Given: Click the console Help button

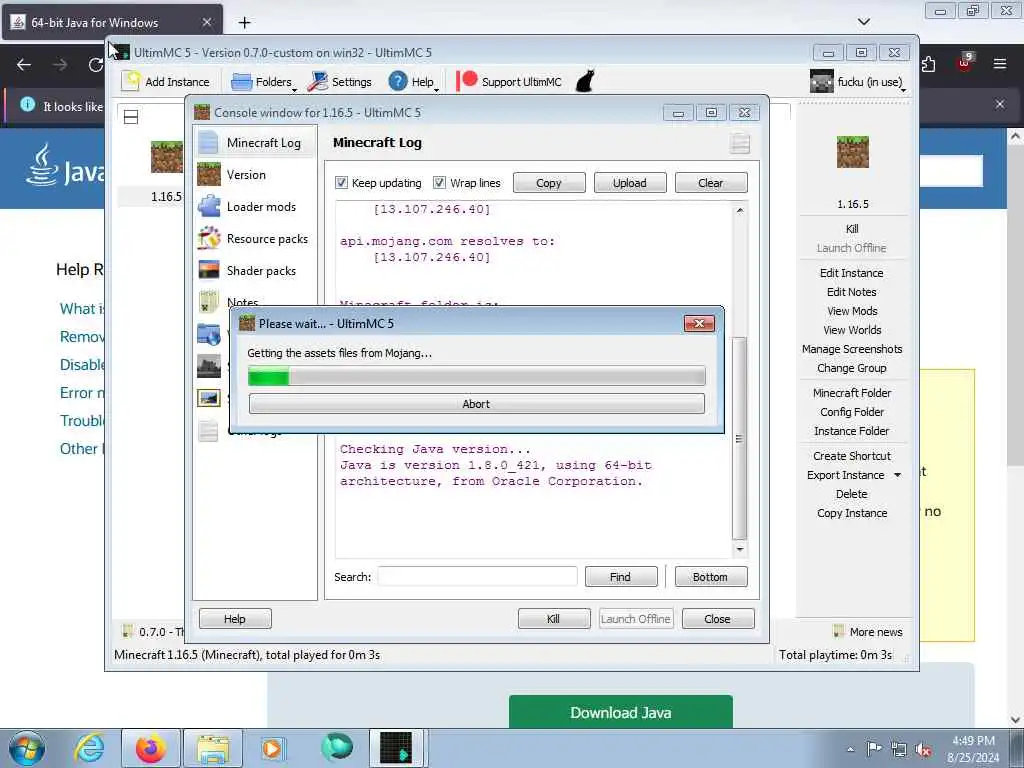Looking at the screenshot, I should (235, 618).
